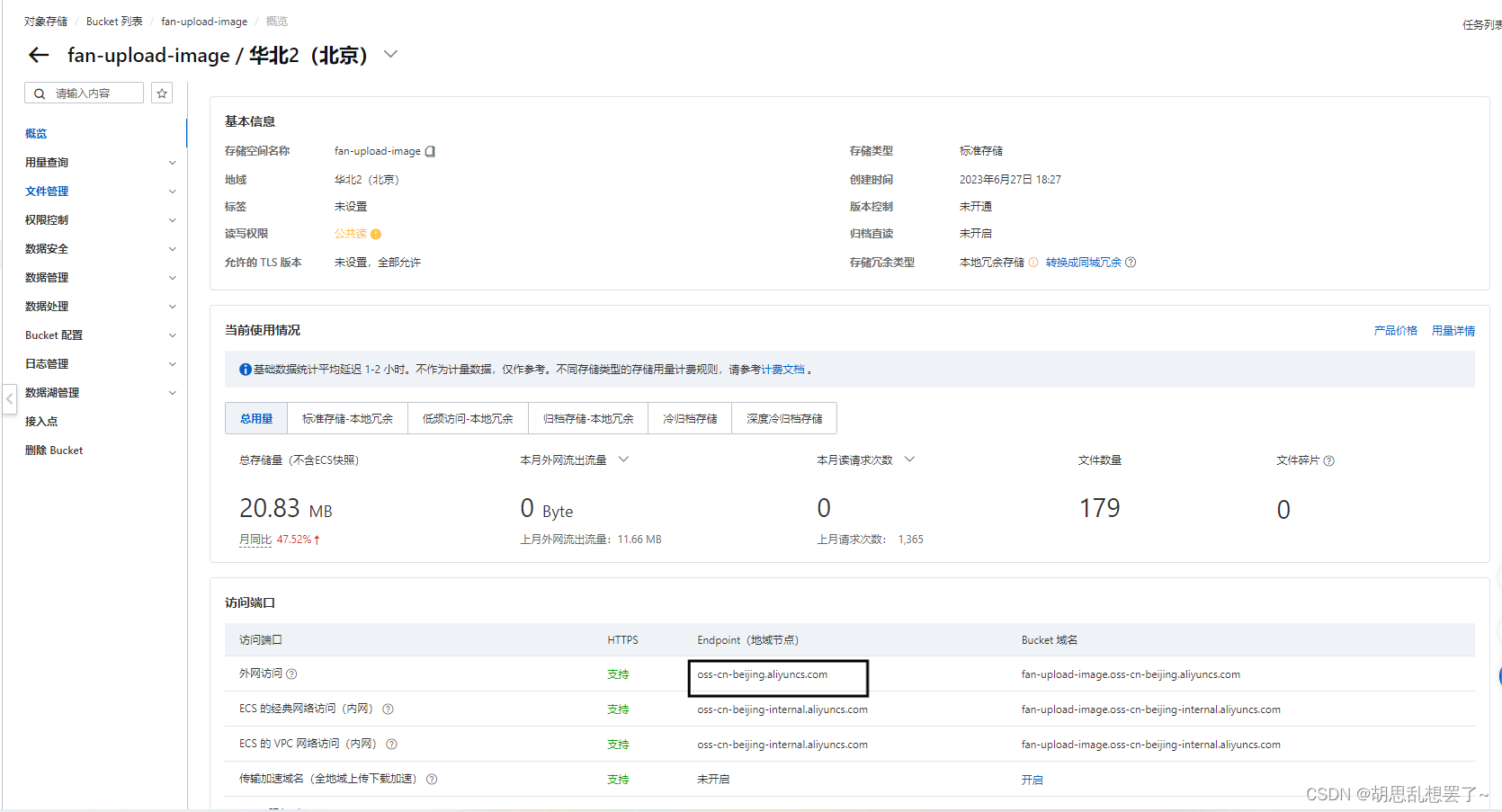
Task: Expand 文件管理 sidebar menu
Action: pyautogui.click(x=101, y=191)
